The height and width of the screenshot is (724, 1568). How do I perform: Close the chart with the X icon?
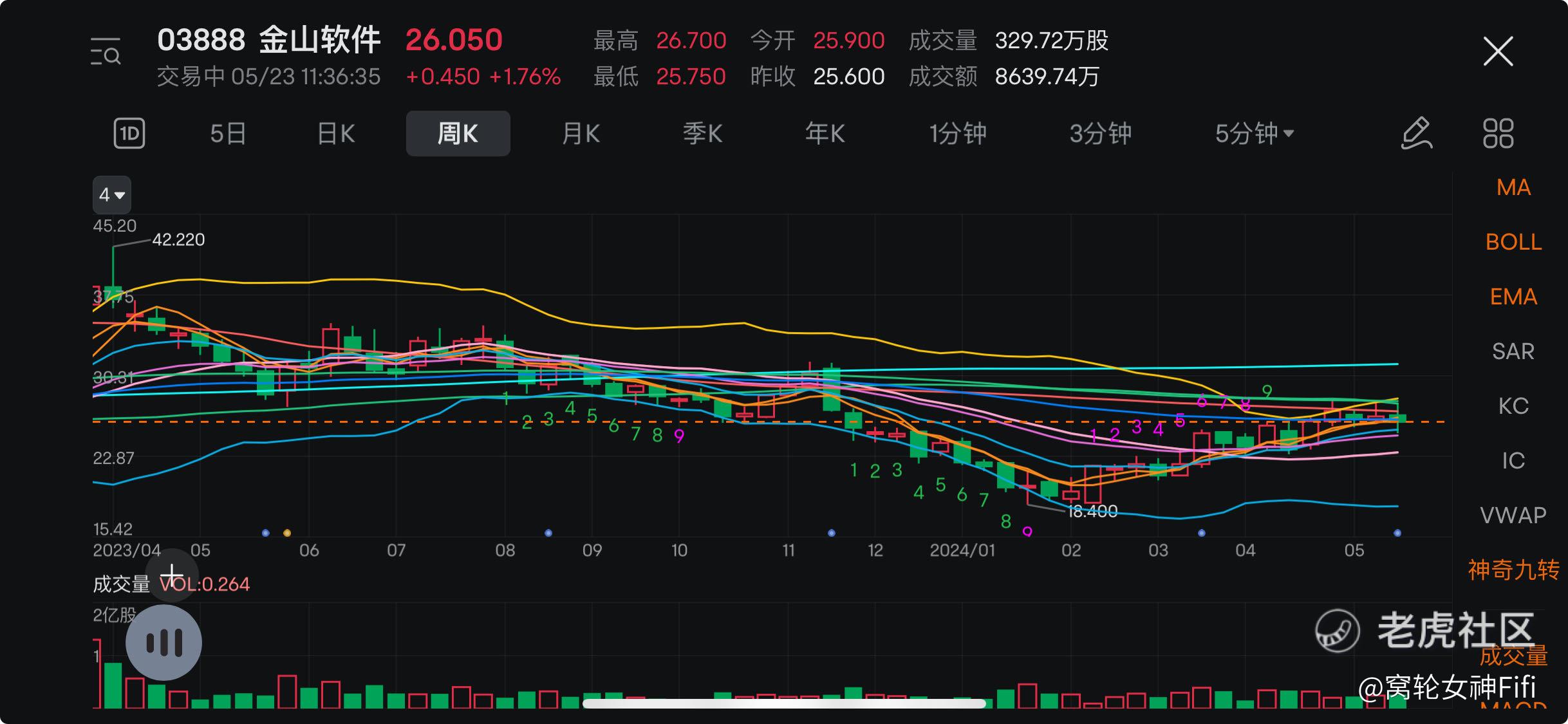point(1498,51)
